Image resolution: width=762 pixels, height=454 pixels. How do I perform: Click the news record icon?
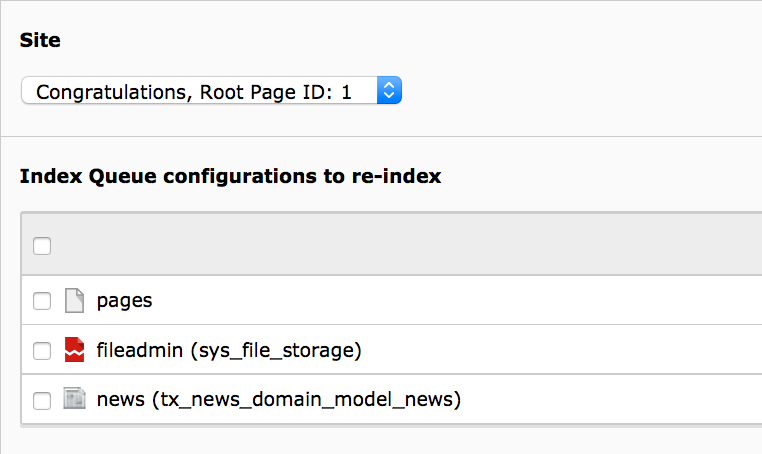pos(74,400)
